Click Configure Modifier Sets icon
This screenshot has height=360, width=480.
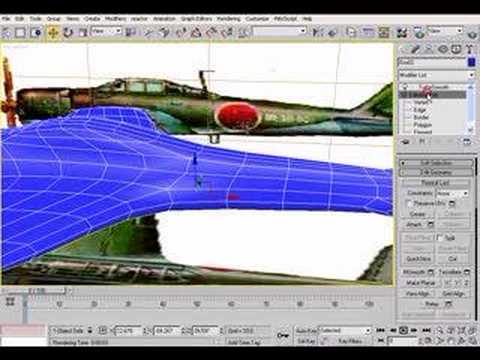(467, 142)
